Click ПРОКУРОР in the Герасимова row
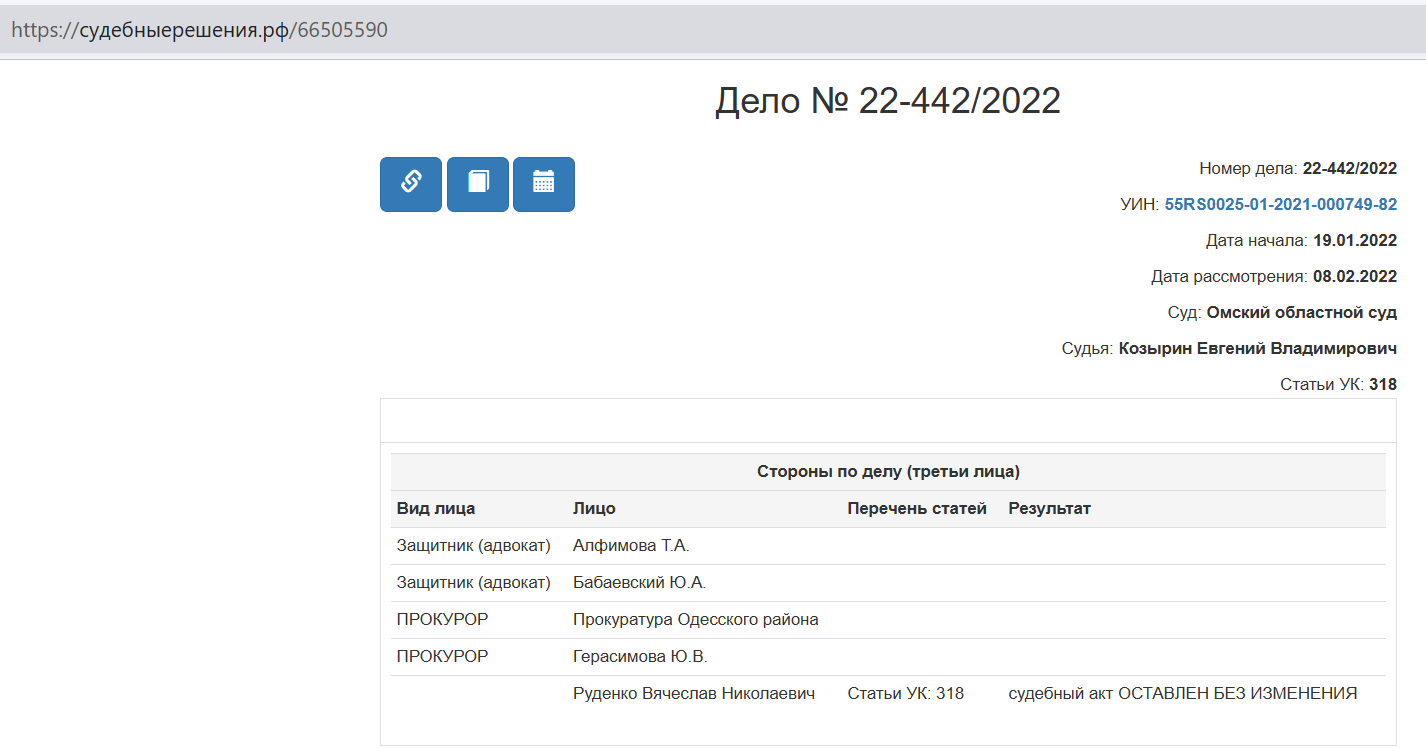Screen dimensions: 1426x748 point(443,657)
